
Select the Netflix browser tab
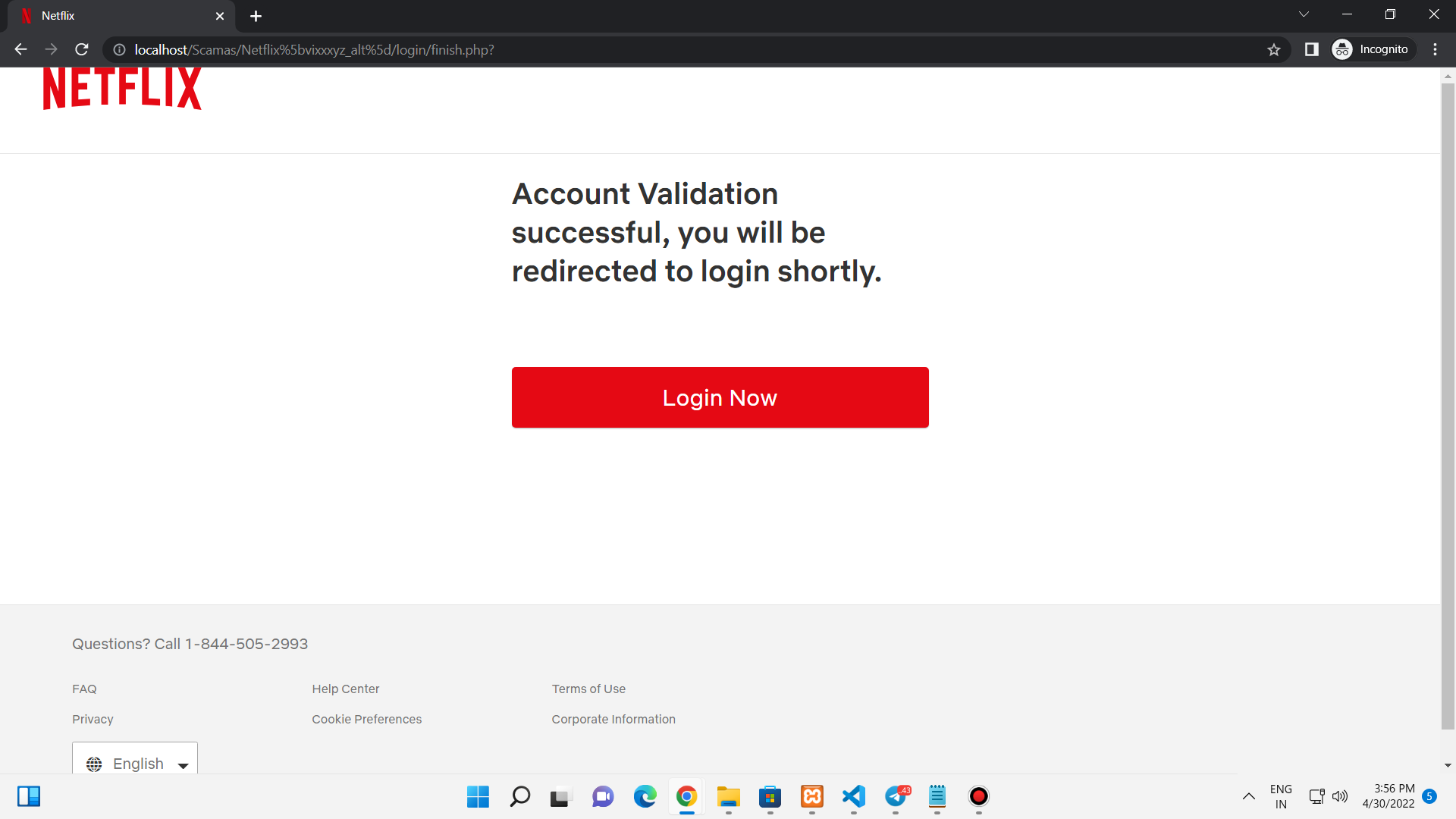(x=121, y=16)
